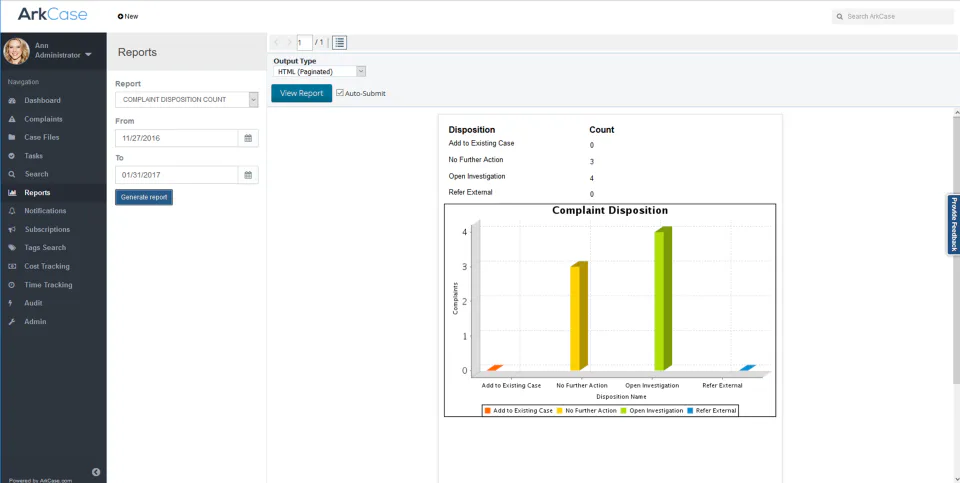Open Time Tracking label in sidebar

tap(48, 285)
